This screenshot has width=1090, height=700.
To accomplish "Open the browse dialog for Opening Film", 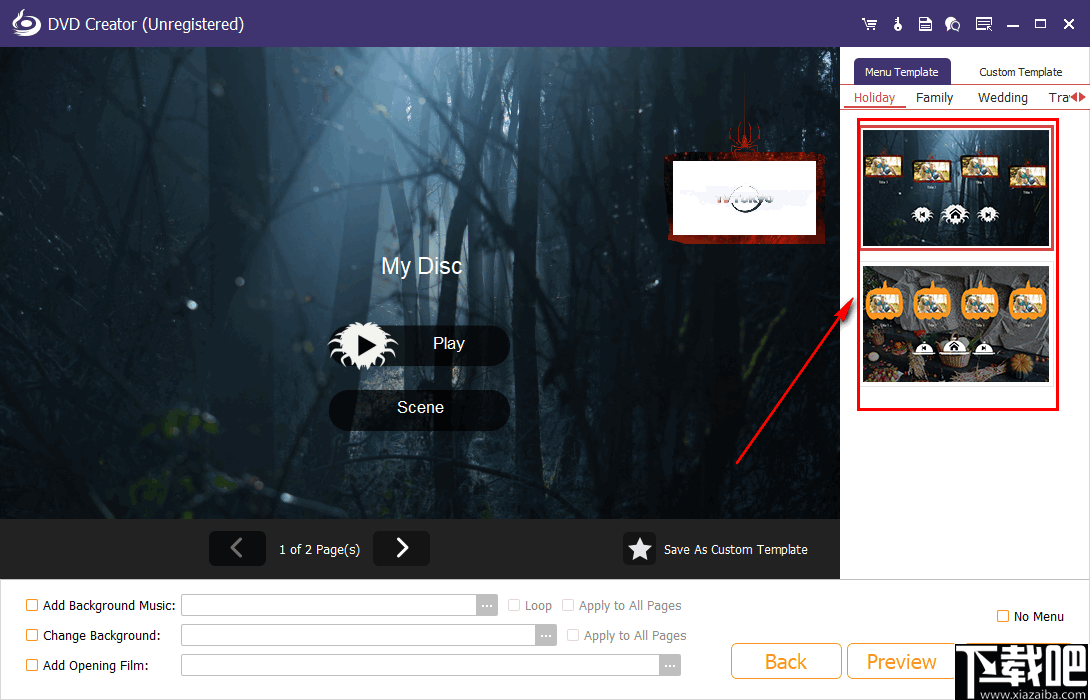I will pyautogui.click(x=670, y=665).
